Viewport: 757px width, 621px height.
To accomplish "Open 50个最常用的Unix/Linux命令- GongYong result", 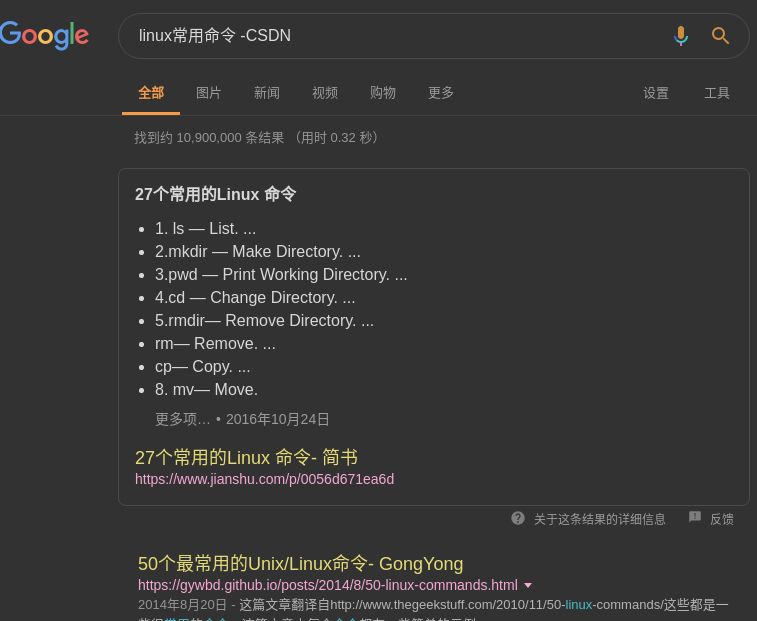I will point(300,564).
